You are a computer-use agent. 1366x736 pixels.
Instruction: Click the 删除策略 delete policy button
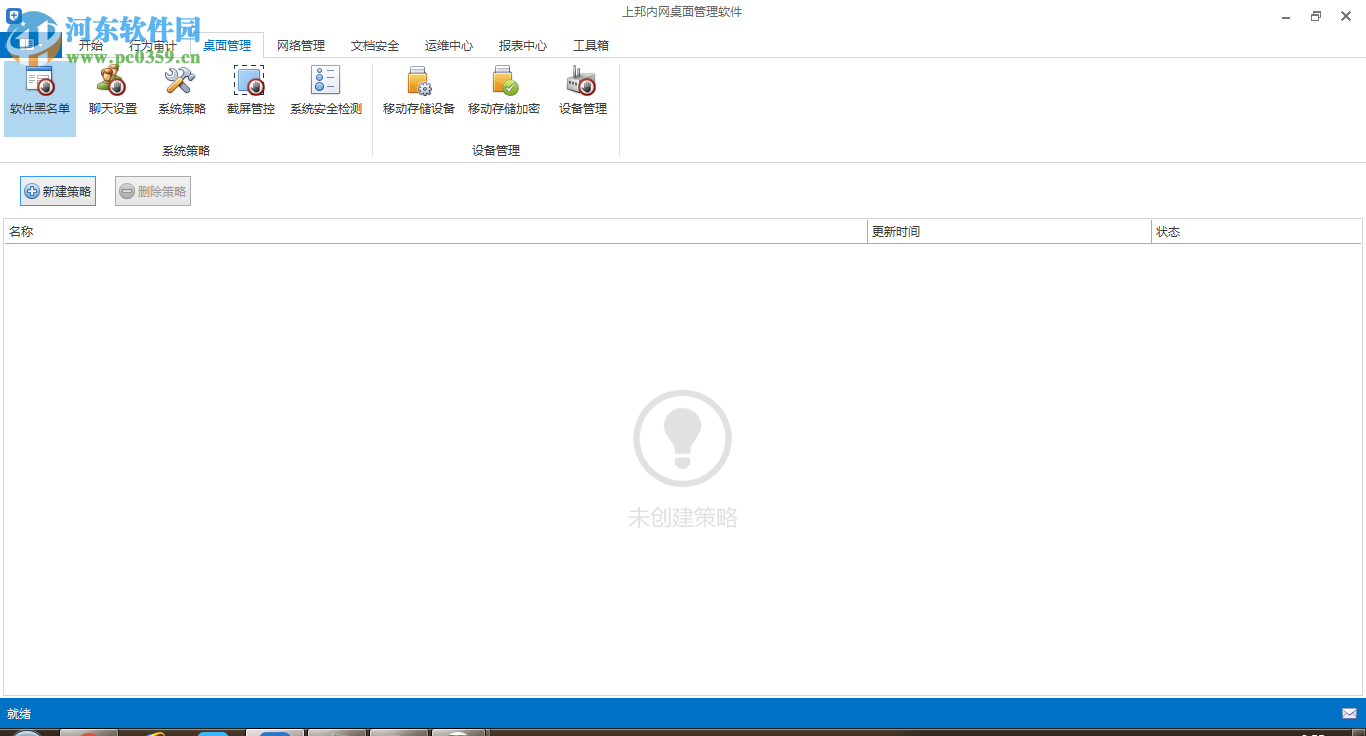[x=152, y=190]
